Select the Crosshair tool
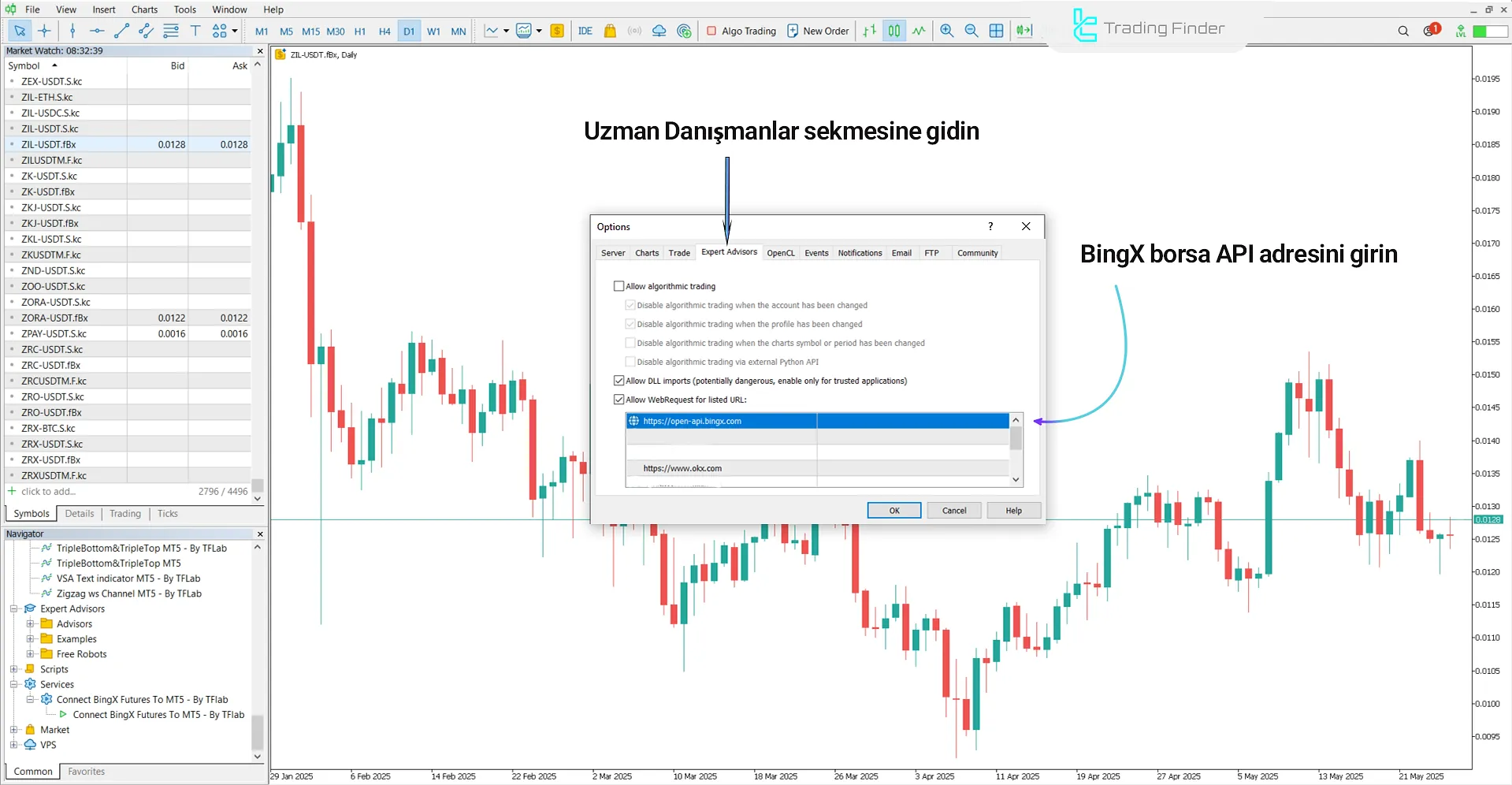The height and width of the screenshot is (785, 1512). (x=44, y=31)
